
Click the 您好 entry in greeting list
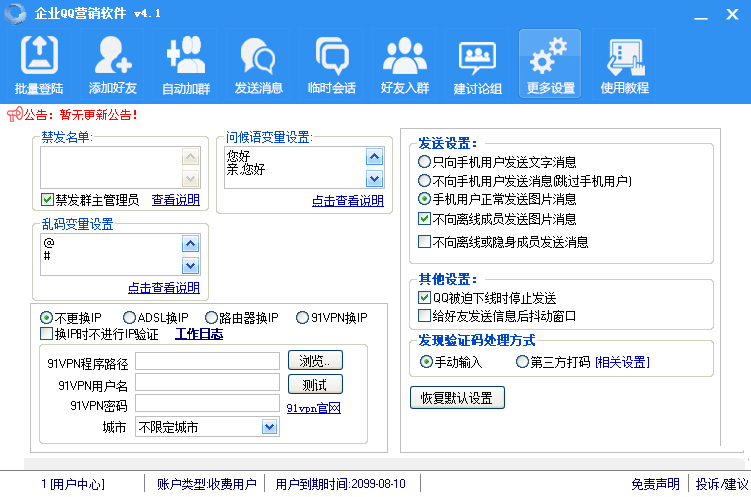pyautogui.click(x=238, y=156)
